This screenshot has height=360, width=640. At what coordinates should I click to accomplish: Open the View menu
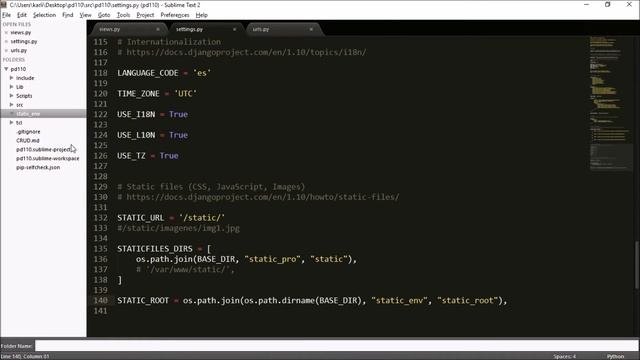(x=85, y=15)
